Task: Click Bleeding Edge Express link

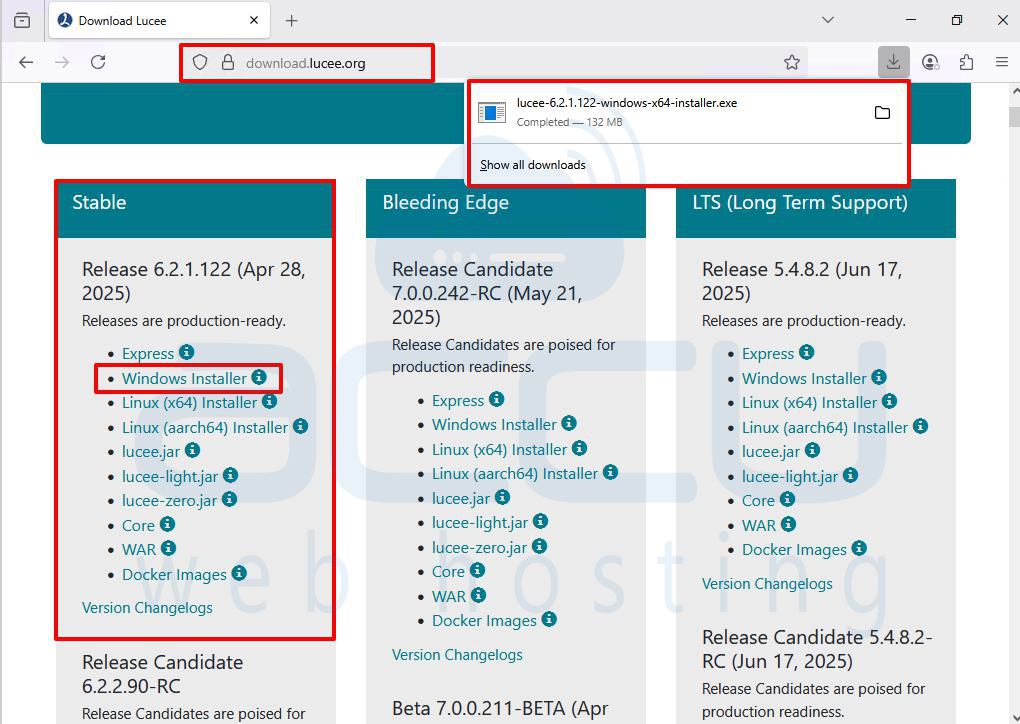Action: pos(458,401)
